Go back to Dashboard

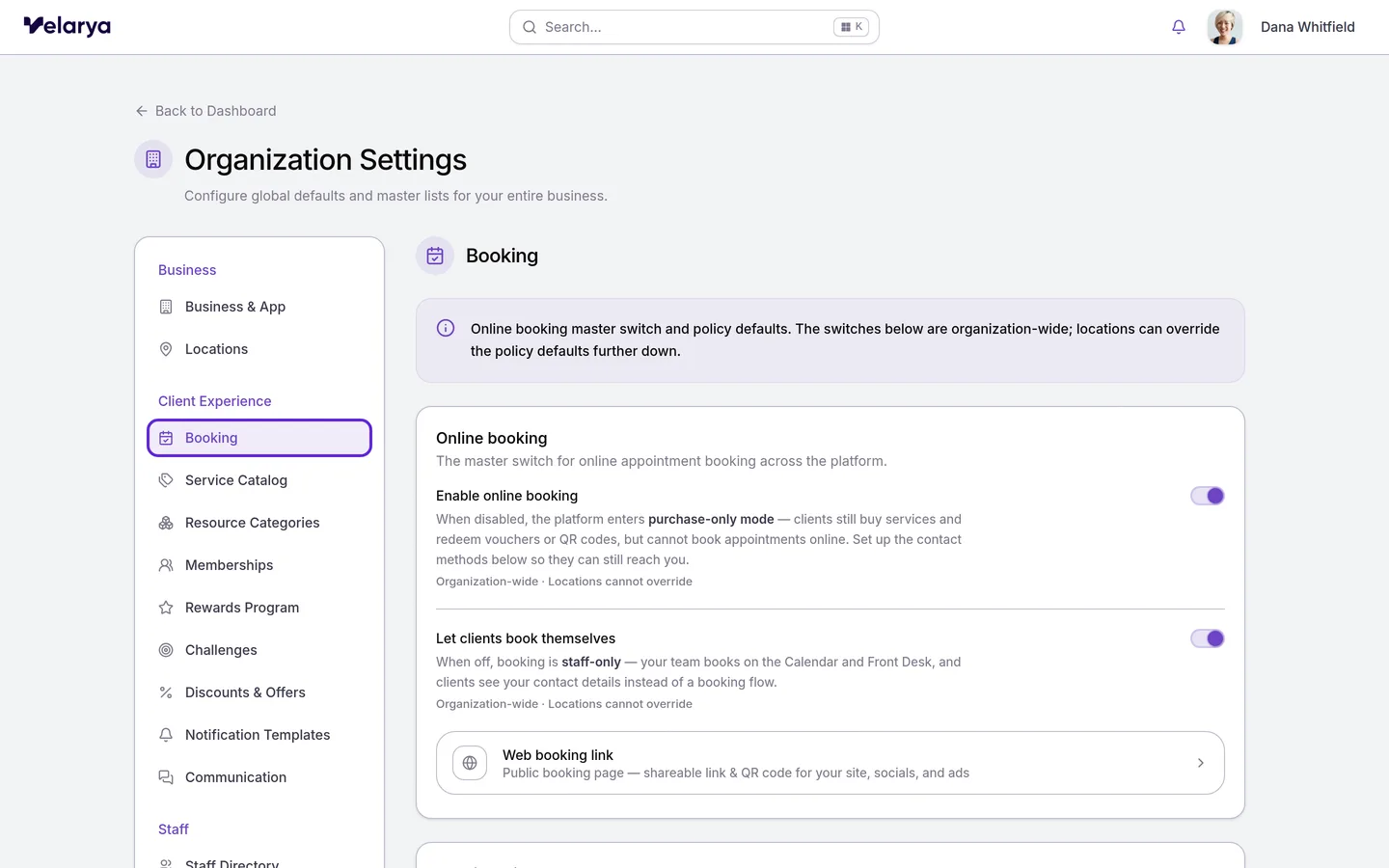coord(205,111)
